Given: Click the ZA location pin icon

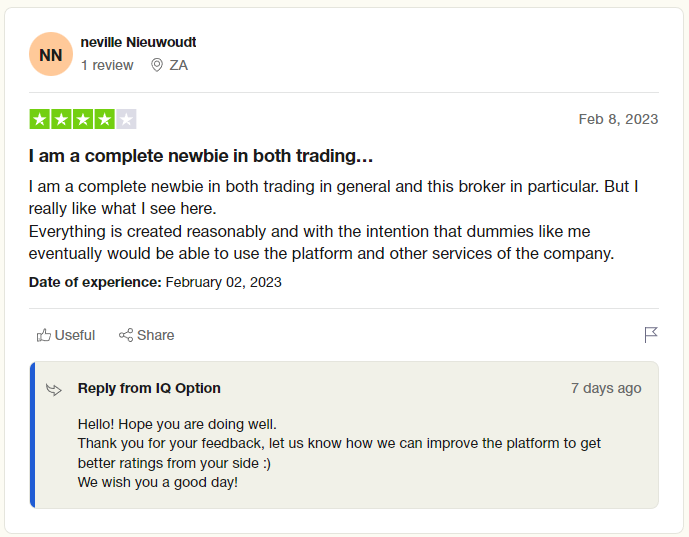Looking at the screenshot, I should tap(156, 65).
